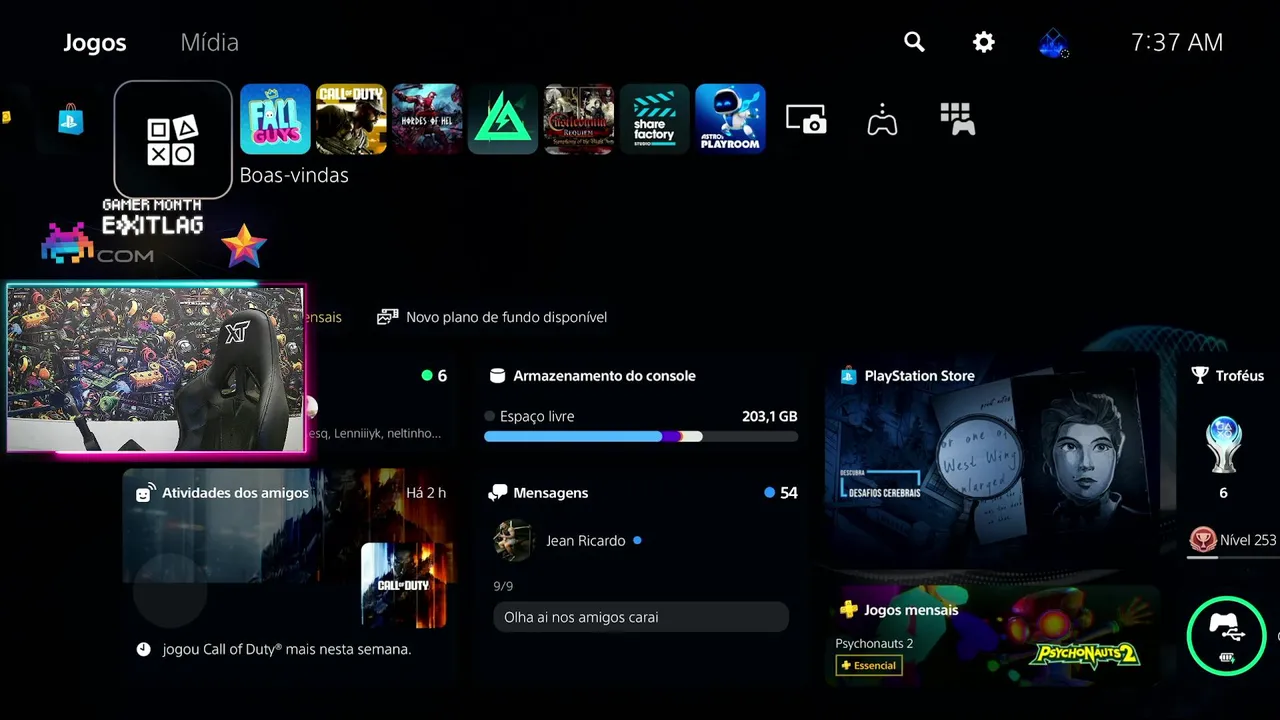The image size is (1280, 720).
Task: Click the Mensagens chat bubble icon
Action: 497,493
